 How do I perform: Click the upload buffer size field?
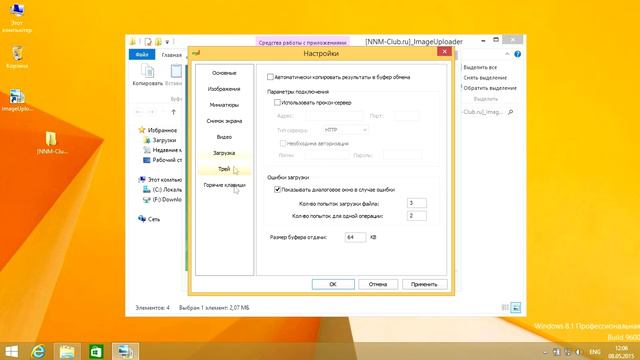click(355, 237)
